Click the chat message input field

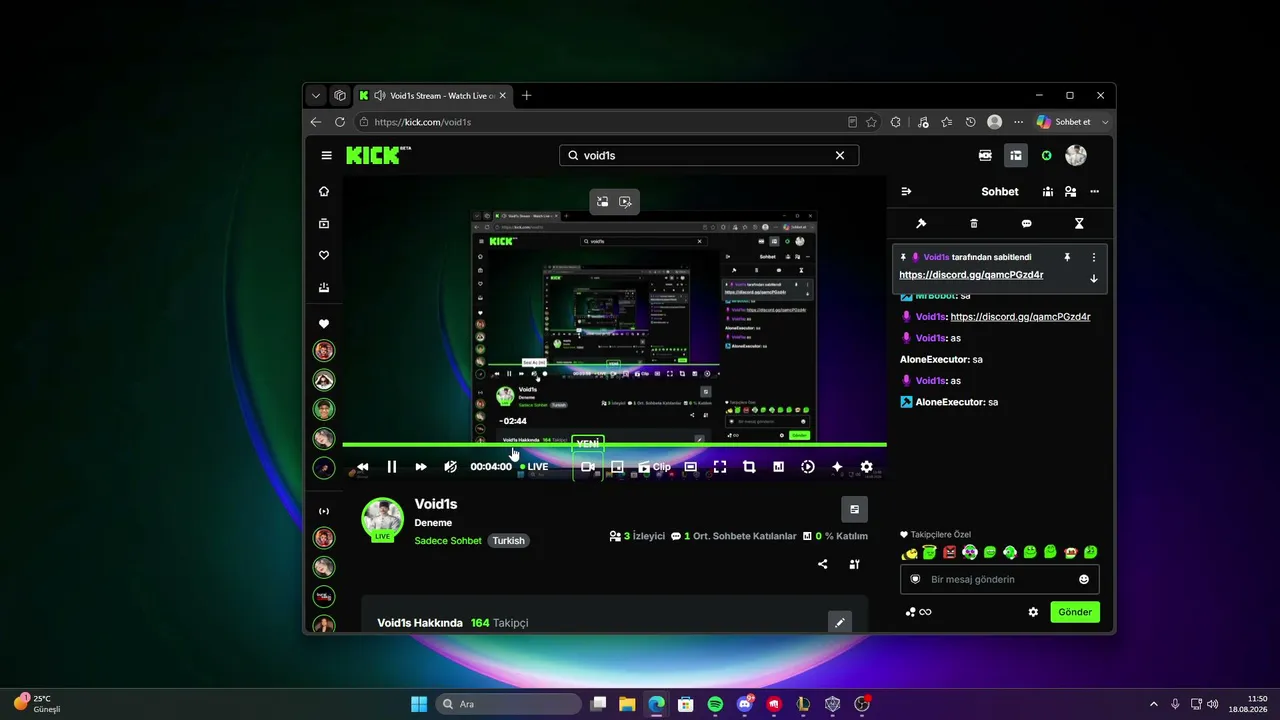tap(1000, 579)
